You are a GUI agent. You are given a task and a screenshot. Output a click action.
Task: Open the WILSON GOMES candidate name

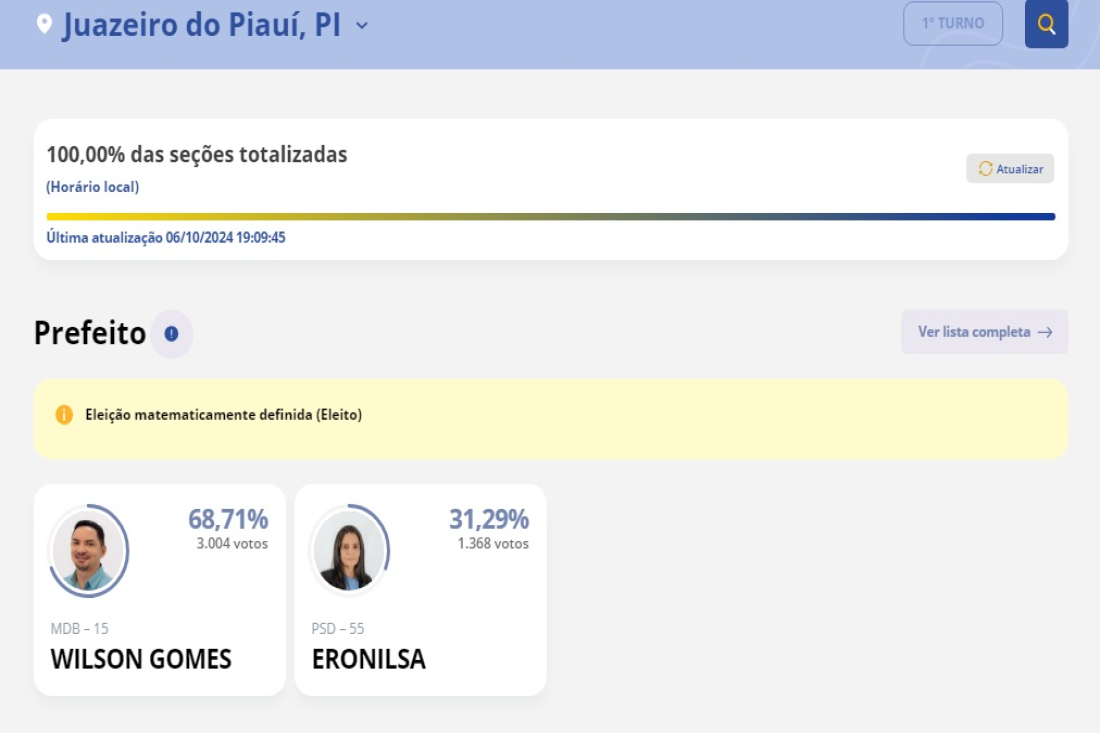141,659
